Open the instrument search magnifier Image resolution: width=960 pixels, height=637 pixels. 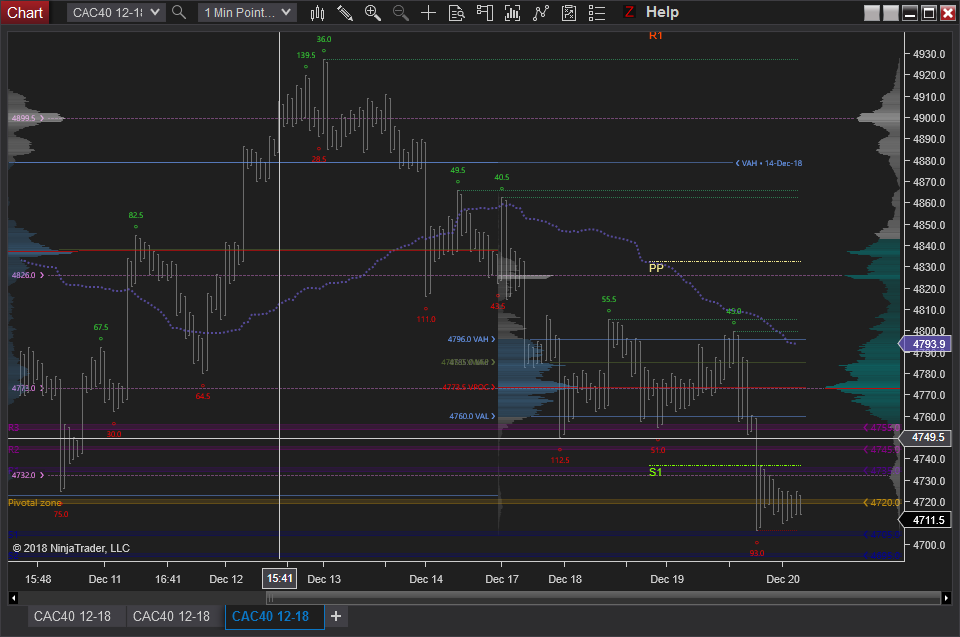(179, 12)
